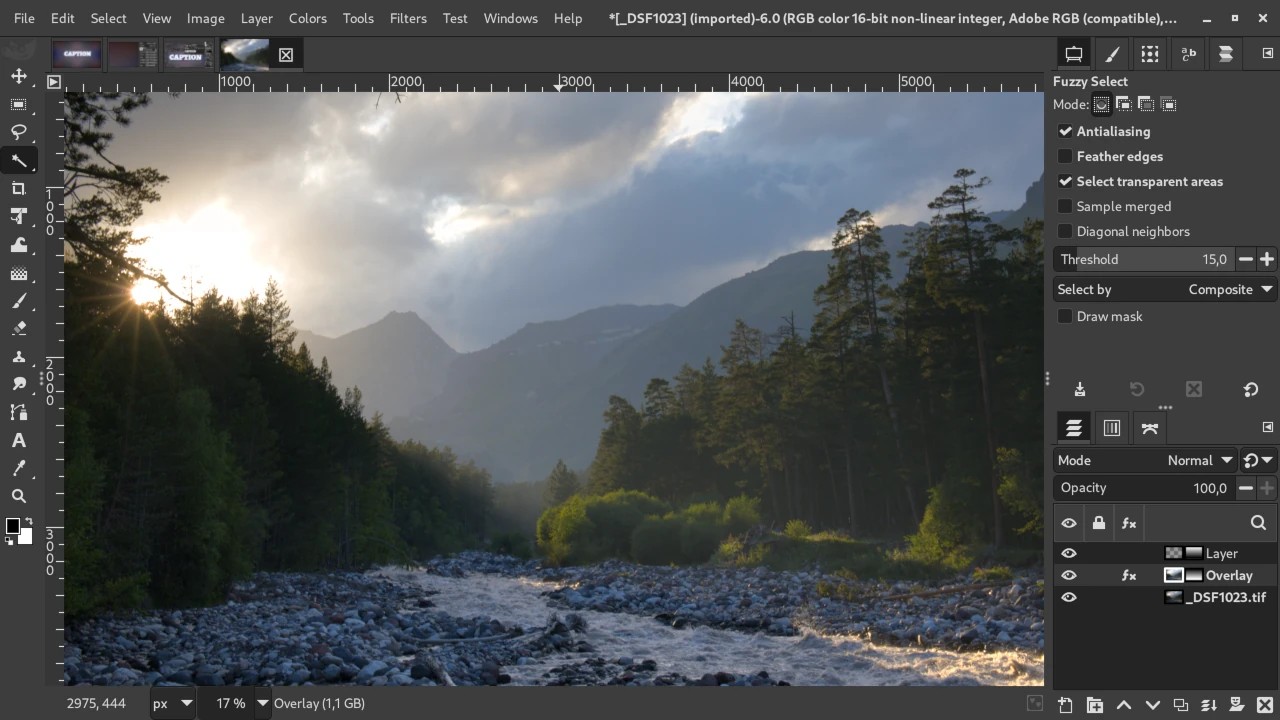The image size is (1280, 720).
Task: Select the Zoom magnifier tool
Action: pyautogui.click(x=18, y=496)
